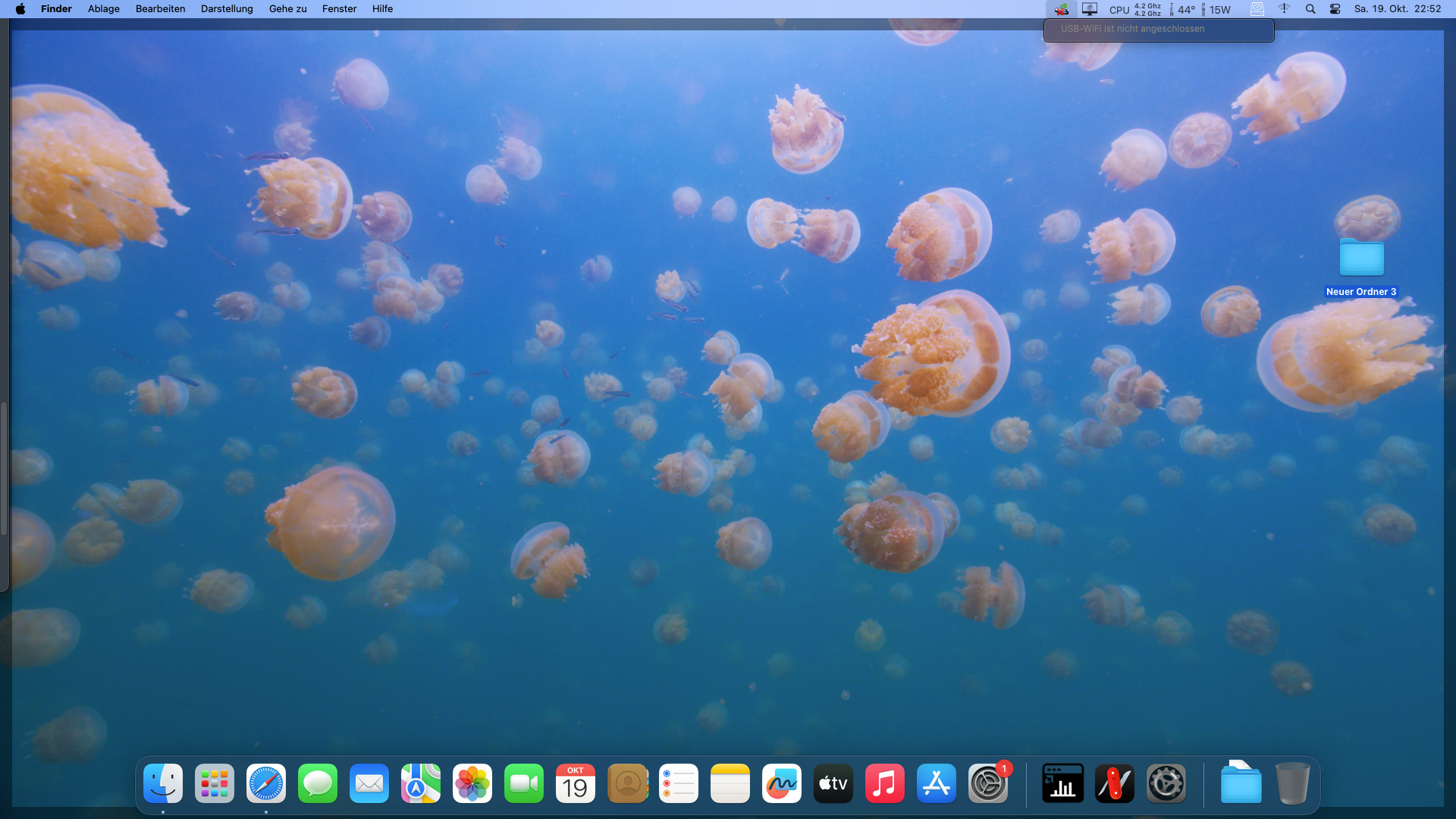1456x819 pixels.
Task: Click the date and time display
Action: [1397, 9]
